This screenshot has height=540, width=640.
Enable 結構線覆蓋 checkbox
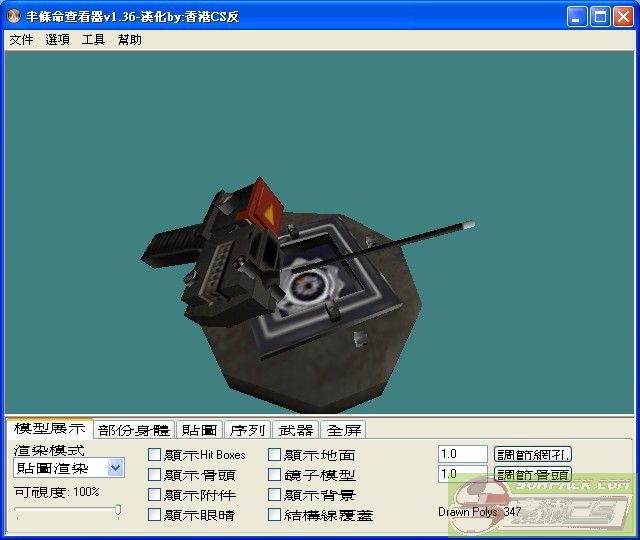click(x=274, y=515)
